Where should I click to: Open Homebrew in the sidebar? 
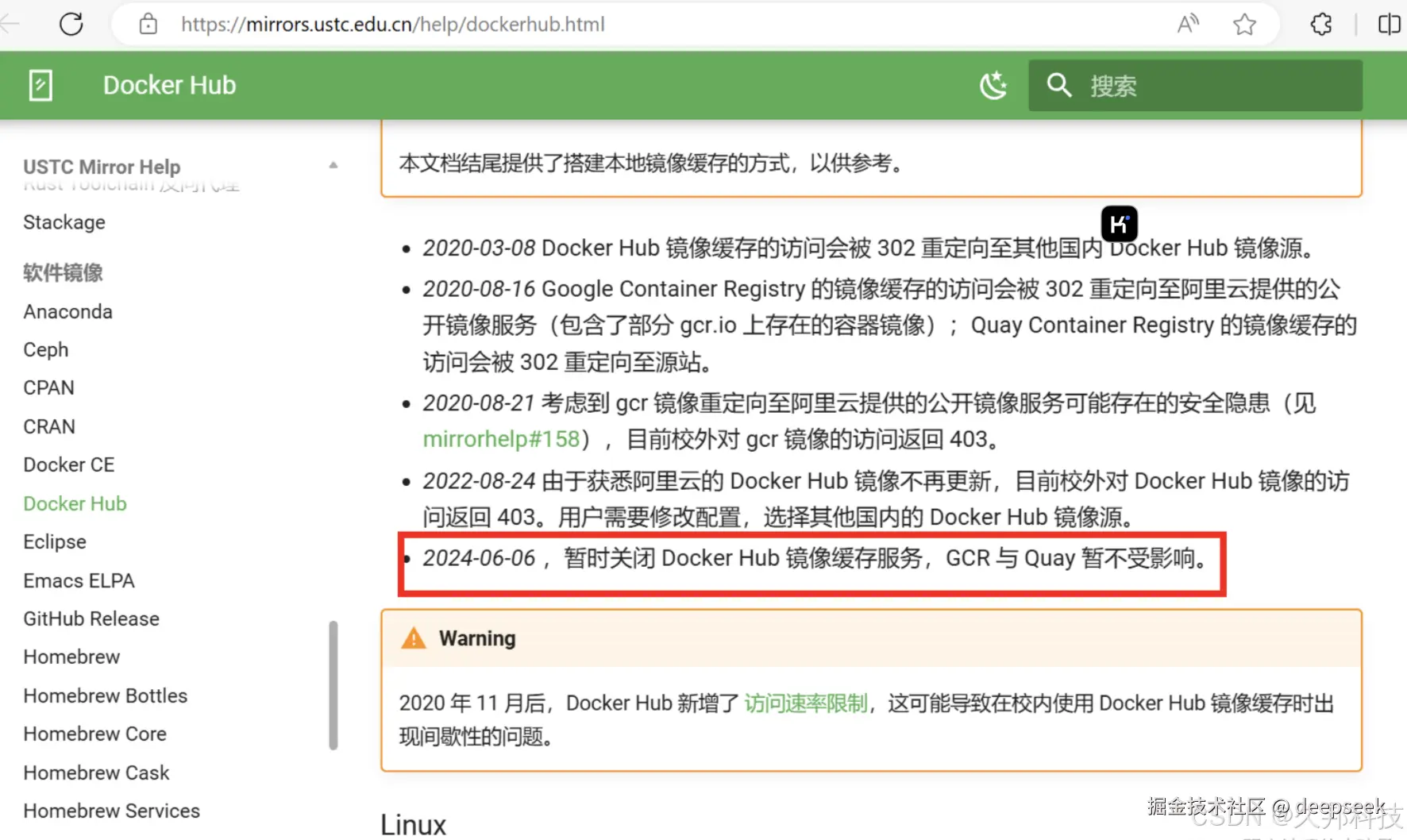click(72, 657)
